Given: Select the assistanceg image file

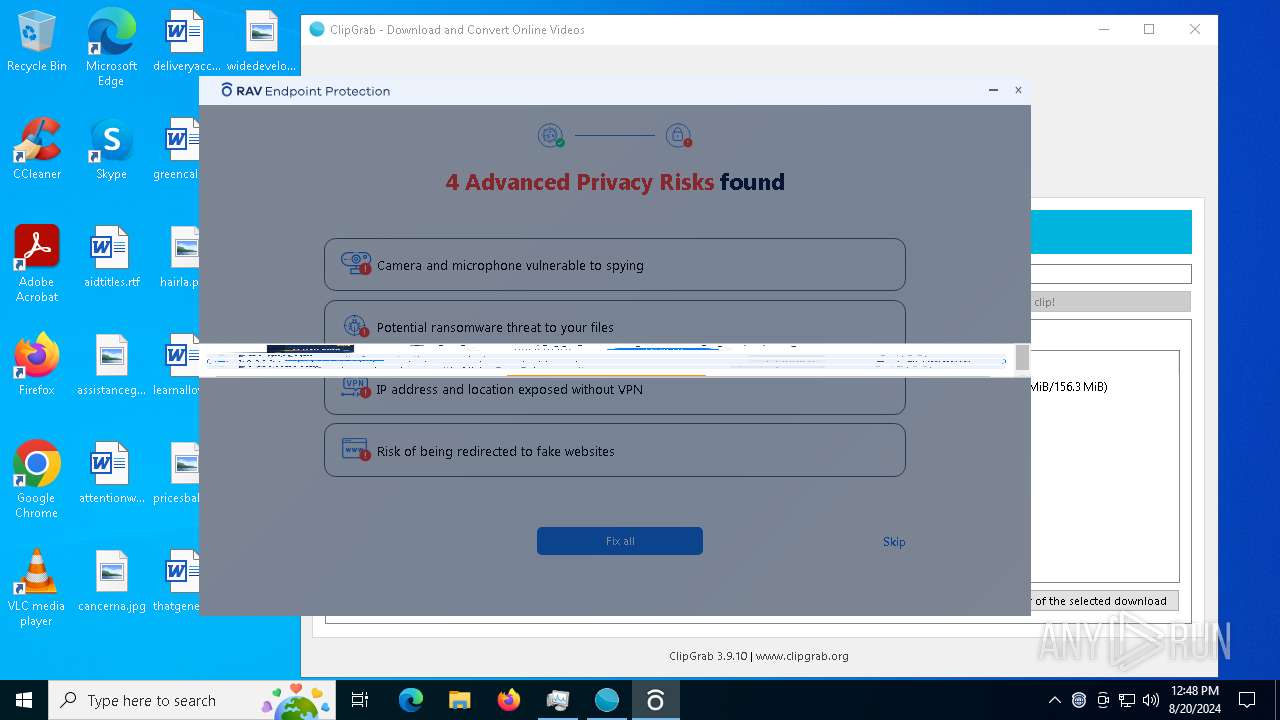Looking at the screenshot, I should click(x=111, y=365).
